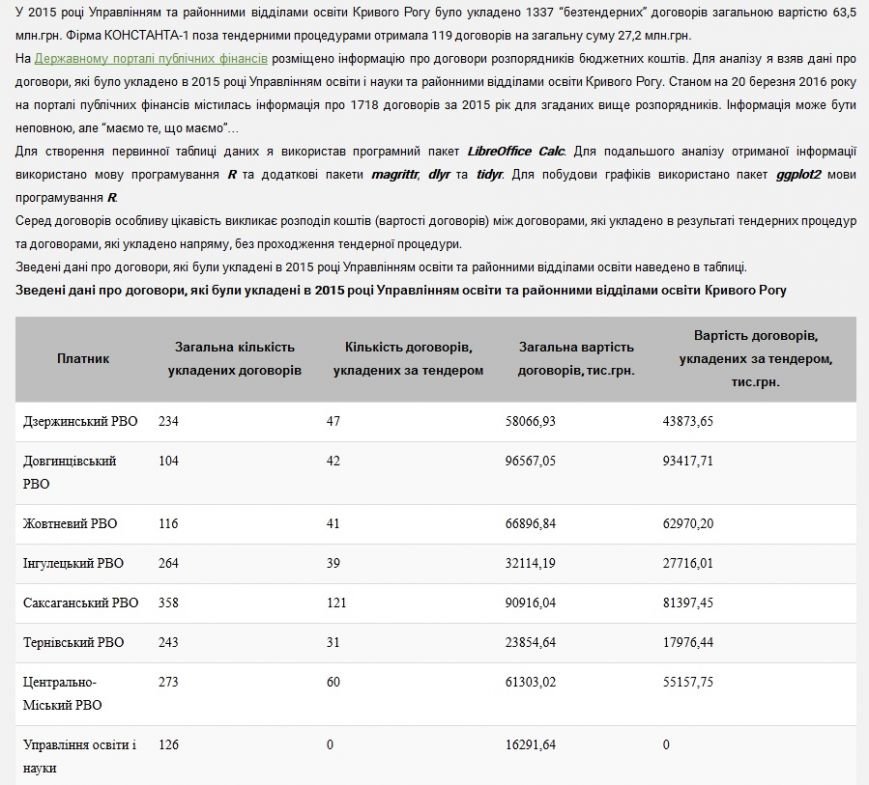Click the value 264 for Інгулецький РВО
This screenshot has width=869, height=785.
(x=168, y=563)
